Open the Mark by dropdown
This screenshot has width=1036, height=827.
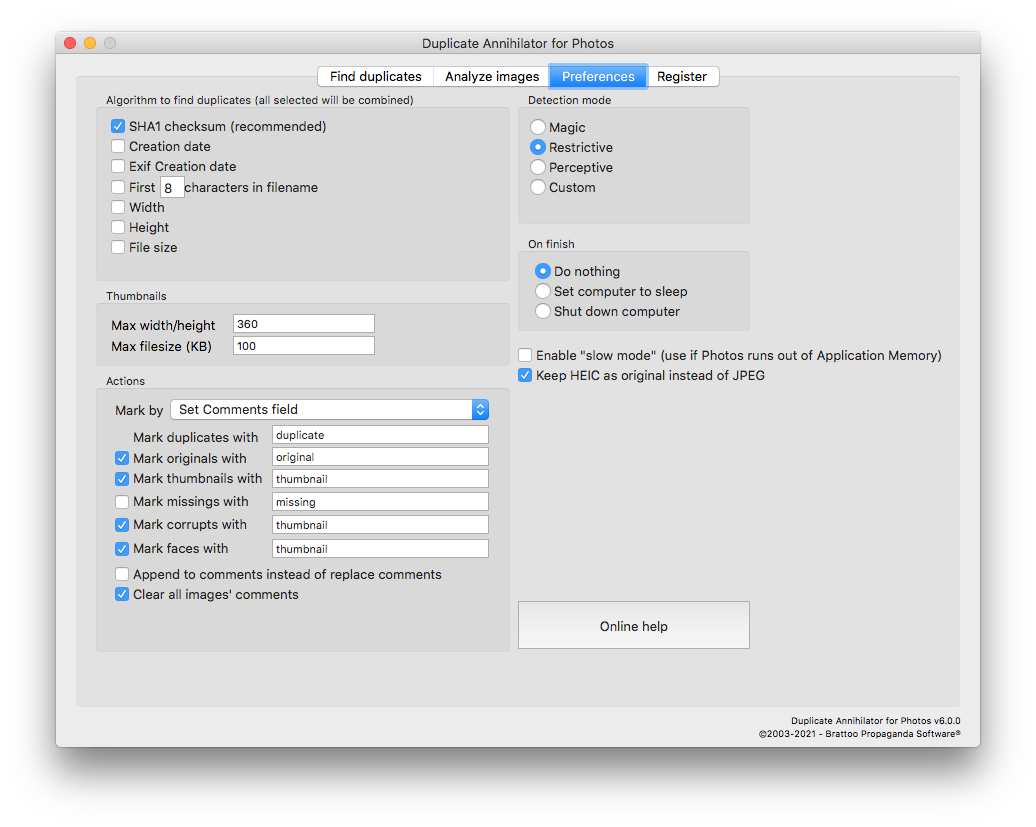point(329,409)
